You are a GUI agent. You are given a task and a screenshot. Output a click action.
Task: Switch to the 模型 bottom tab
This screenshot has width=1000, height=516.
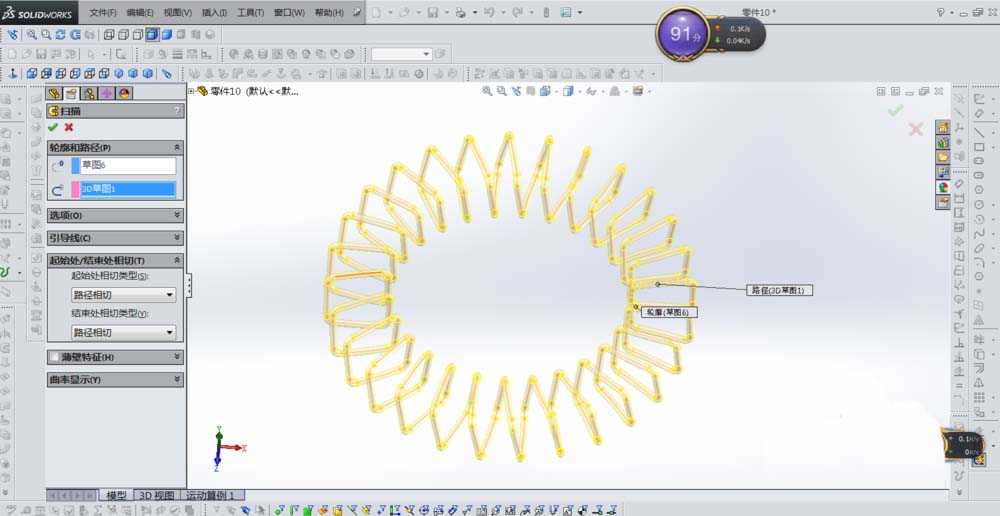pos(117,495)
